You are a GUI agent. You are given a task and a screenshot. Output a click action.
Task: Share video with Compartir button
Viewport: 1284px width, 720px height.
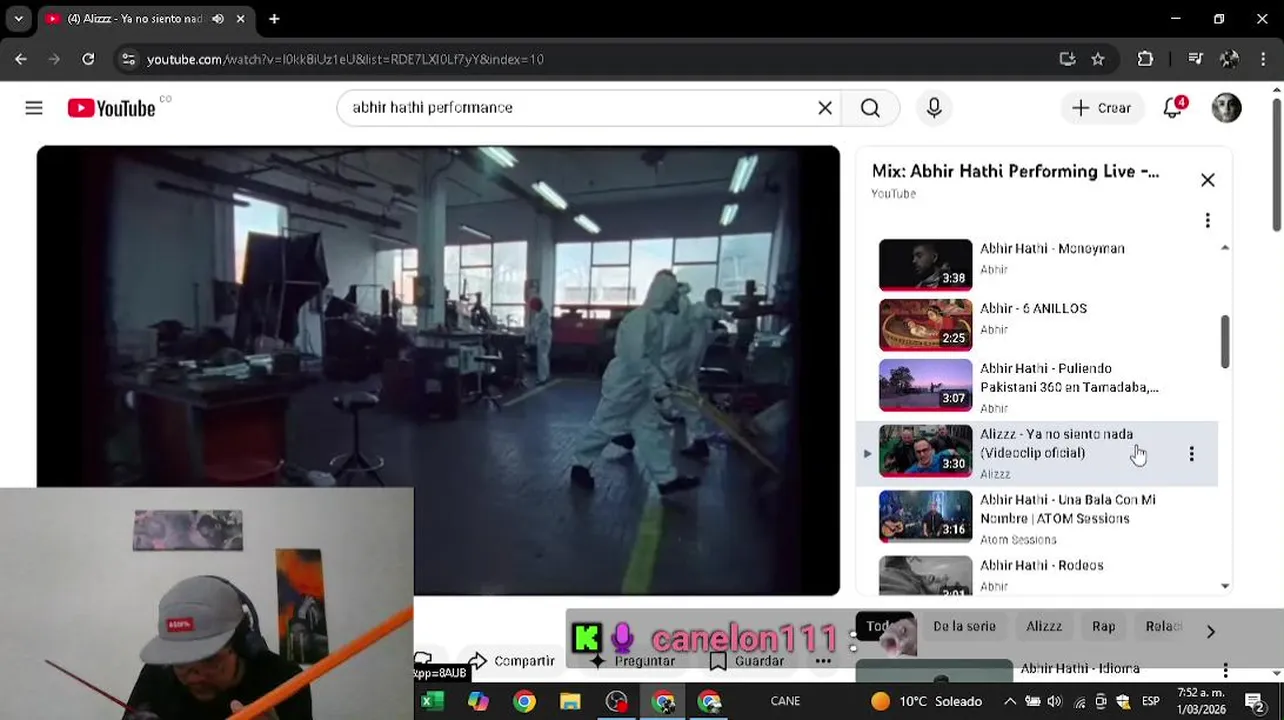point(511,661)
